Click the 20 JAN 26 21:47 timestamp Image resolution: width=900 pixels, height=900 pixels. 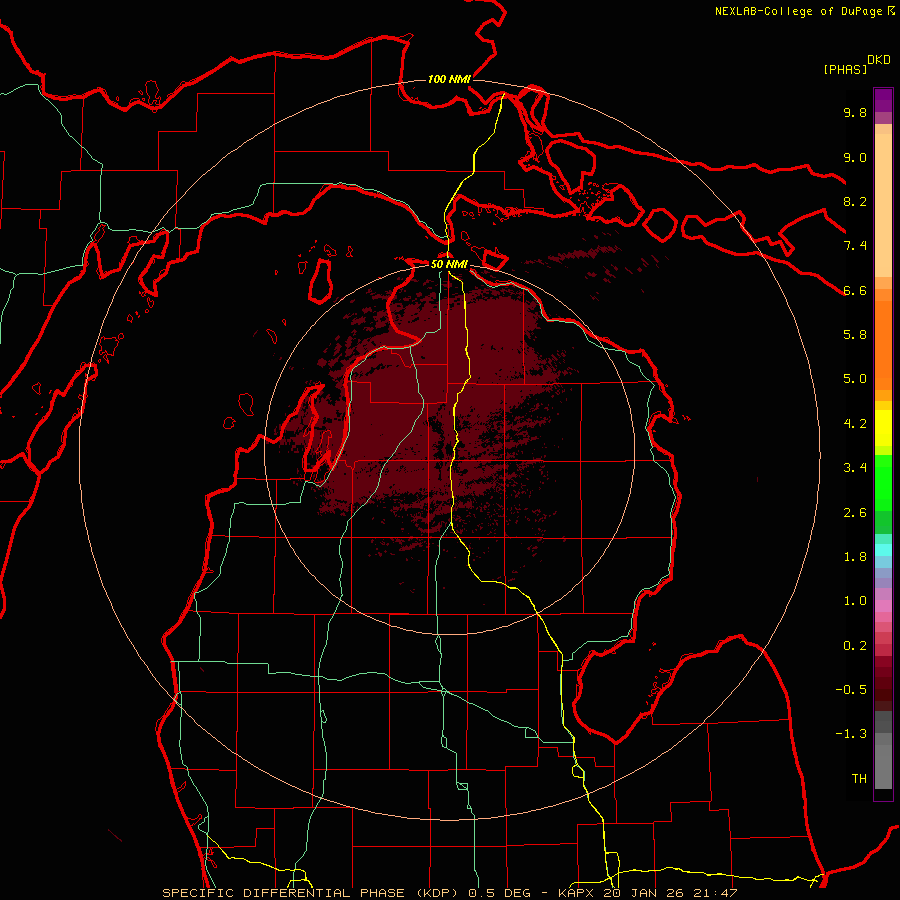[670, 893]
